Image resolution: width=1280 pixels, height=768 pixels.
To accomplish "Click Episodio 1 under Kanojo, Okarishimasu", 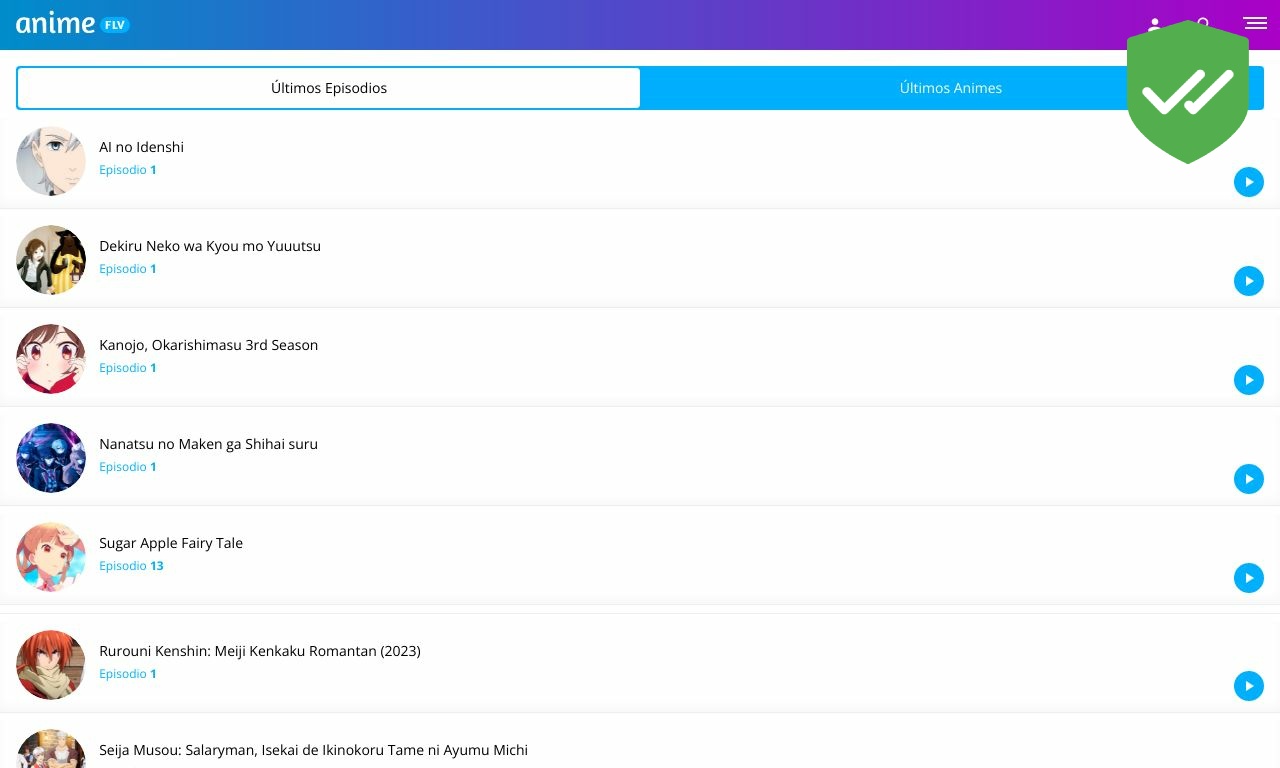I will [x=128, y=368].
